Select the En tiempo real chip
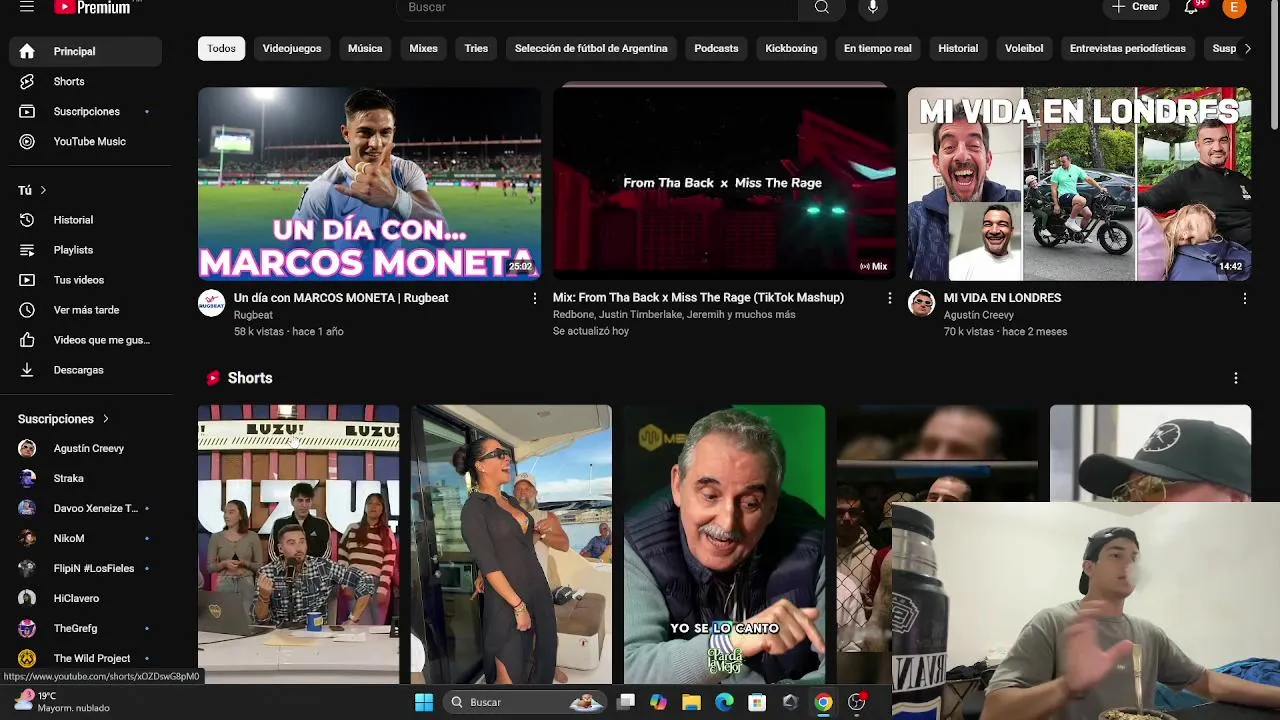 (x=878, y=48)
